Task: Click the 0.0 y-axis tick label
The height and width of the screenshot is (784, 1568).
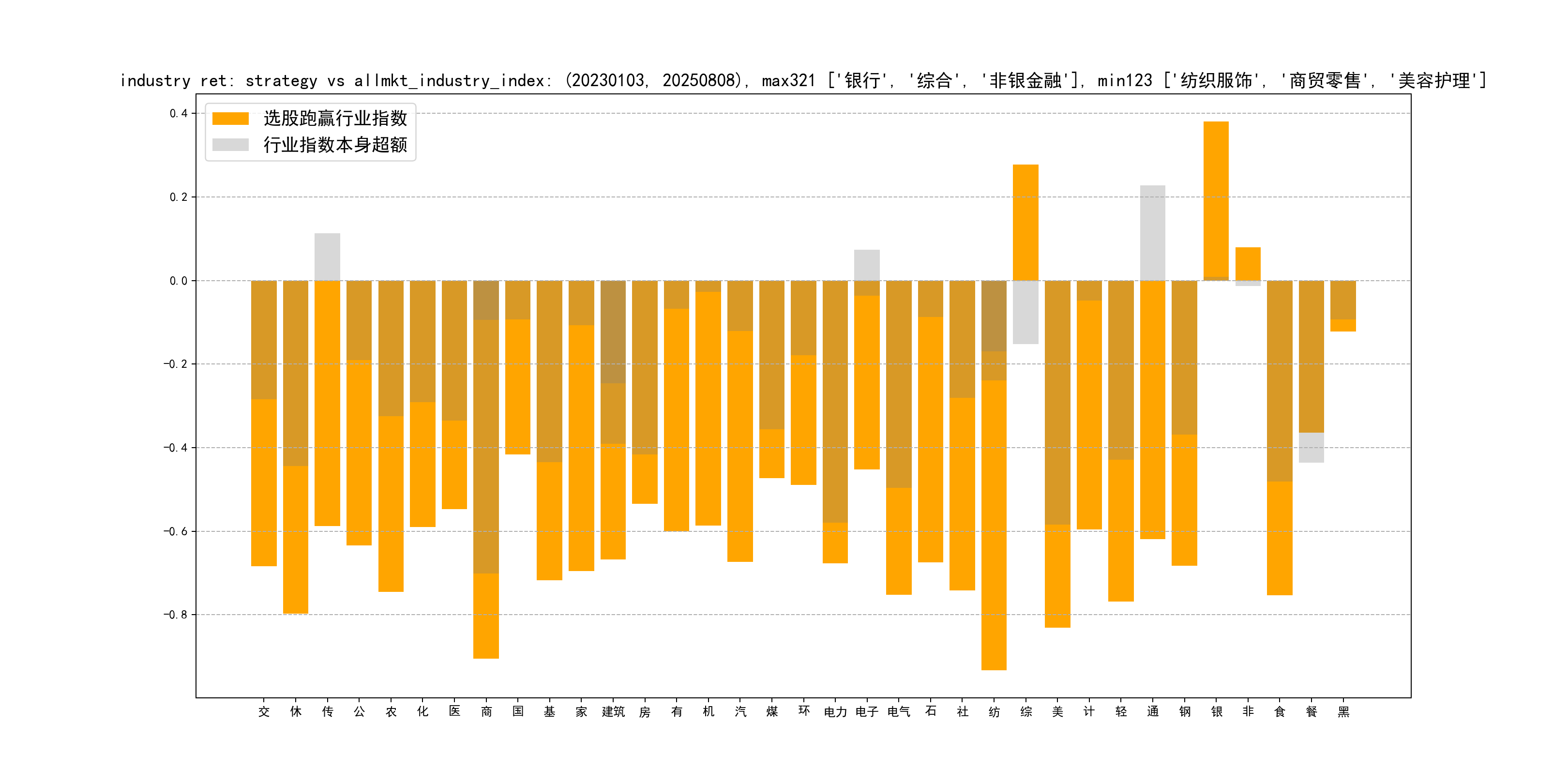Action: tap(179, 281)
